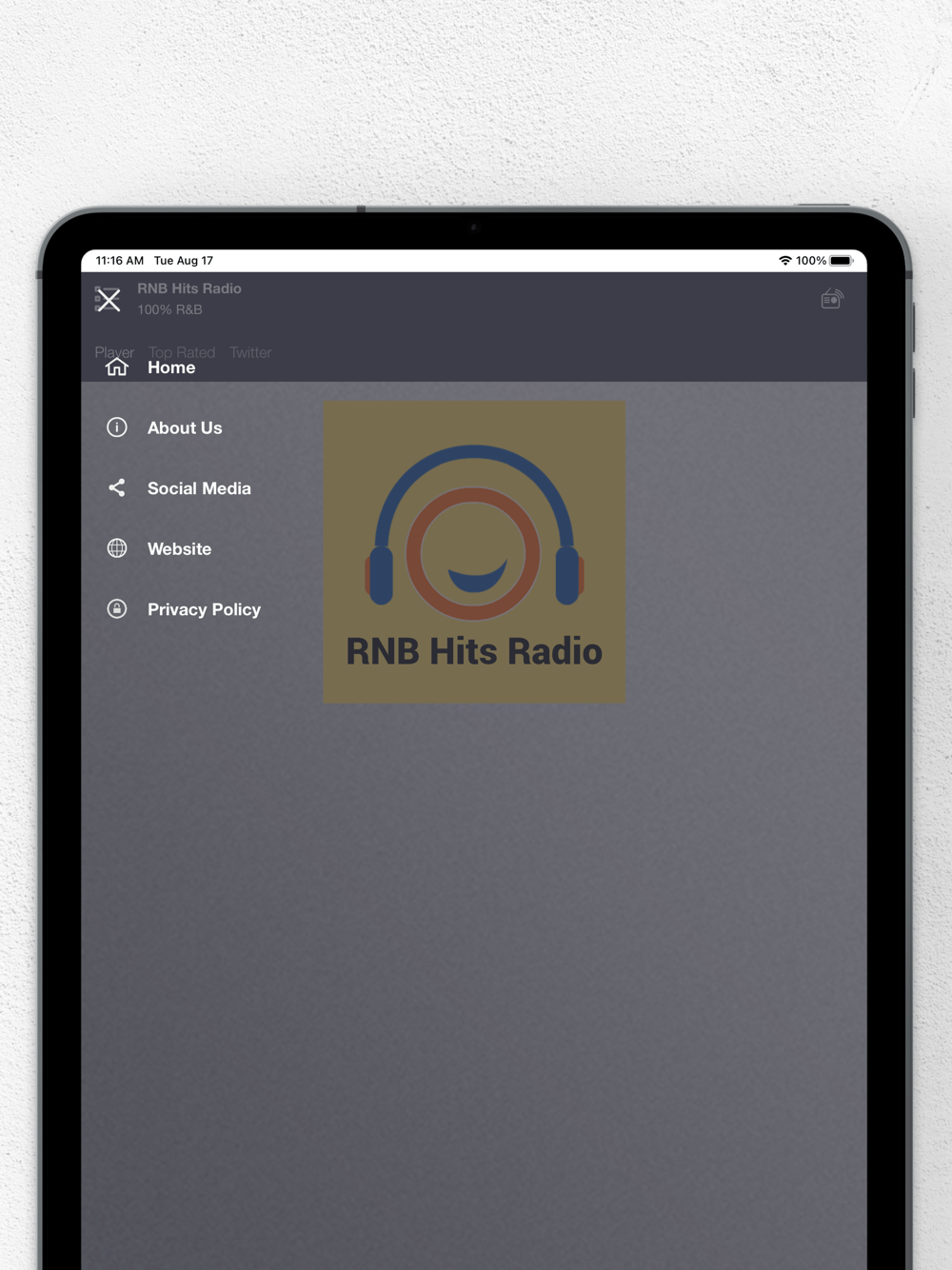Tap the Wi-Fi status icon
The height and width of the screenshot is (1270, 952).
[x=785, y=261]
